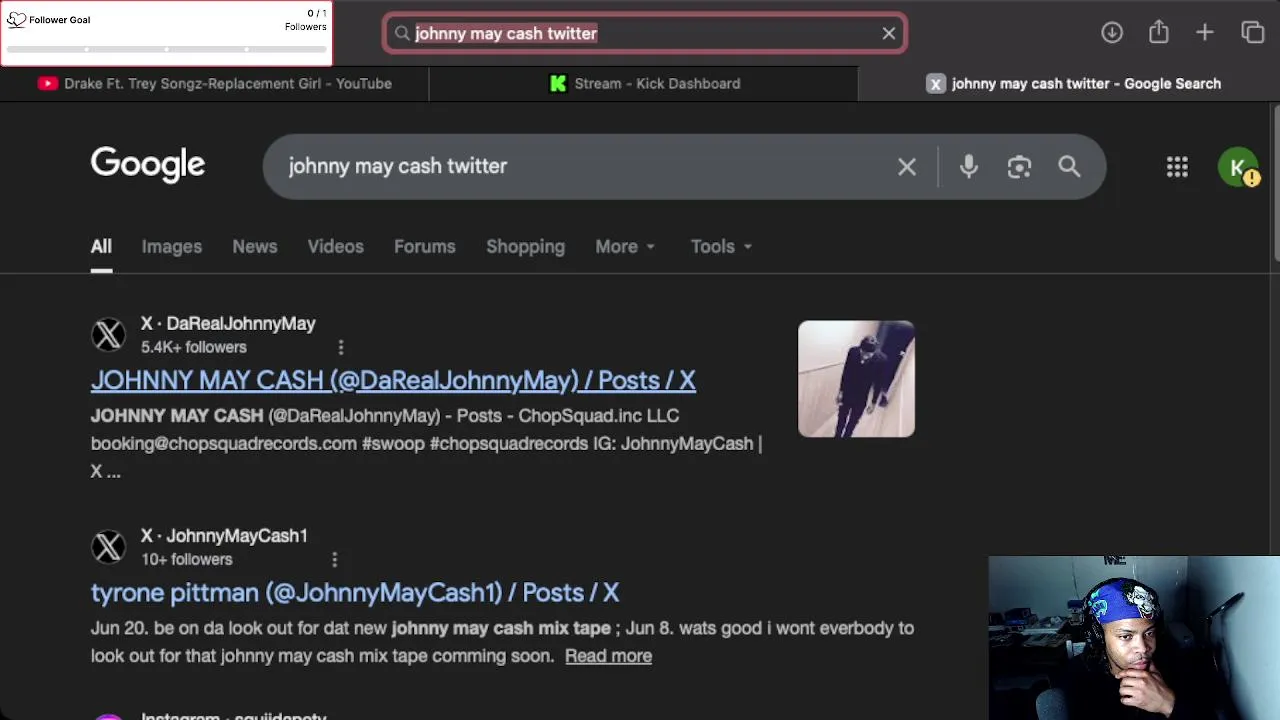
Task: Switch to Videos results
Action: coord(335,247)
